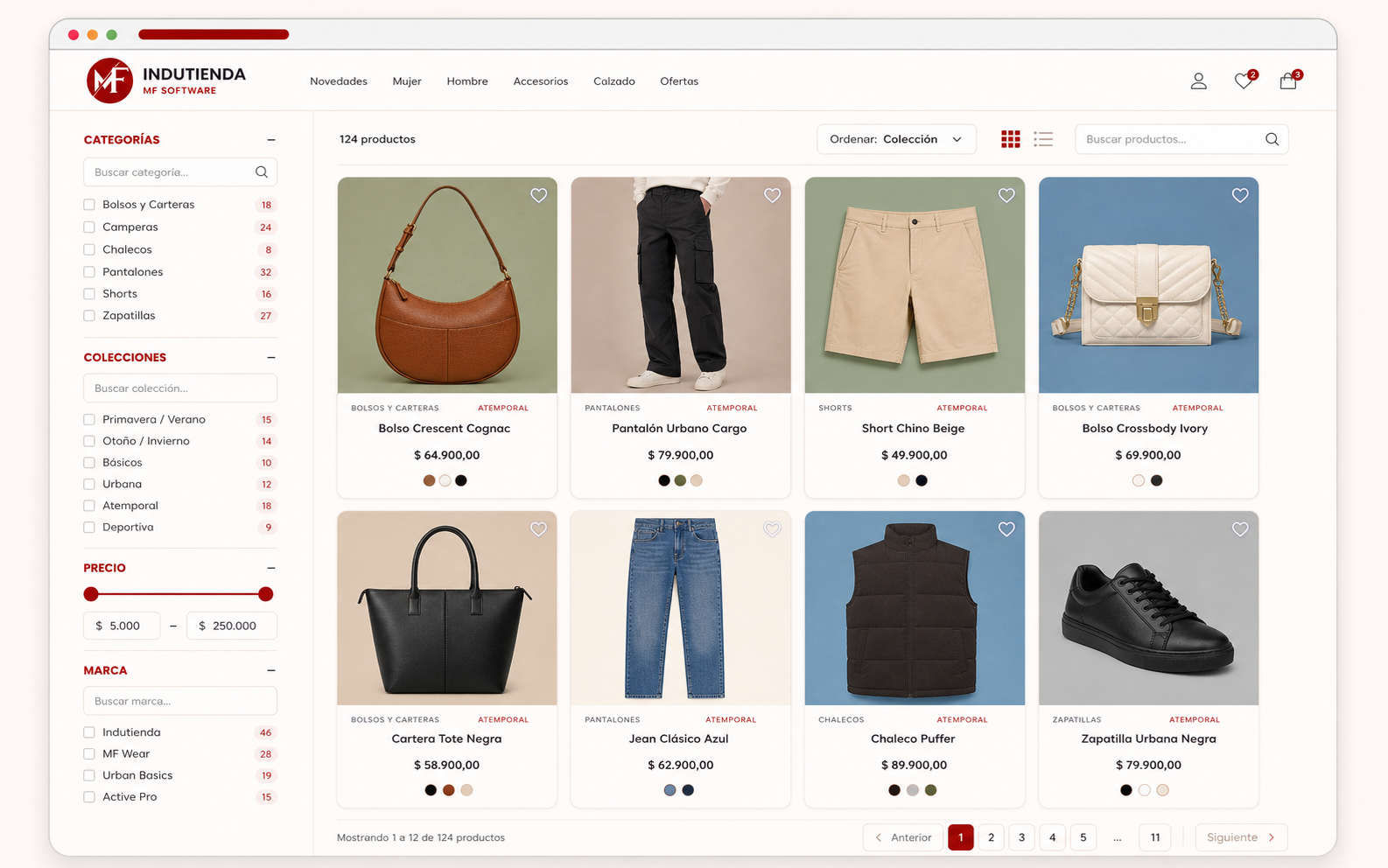Favorite the Chaleco Puffer

click(x=1006, y=528)
